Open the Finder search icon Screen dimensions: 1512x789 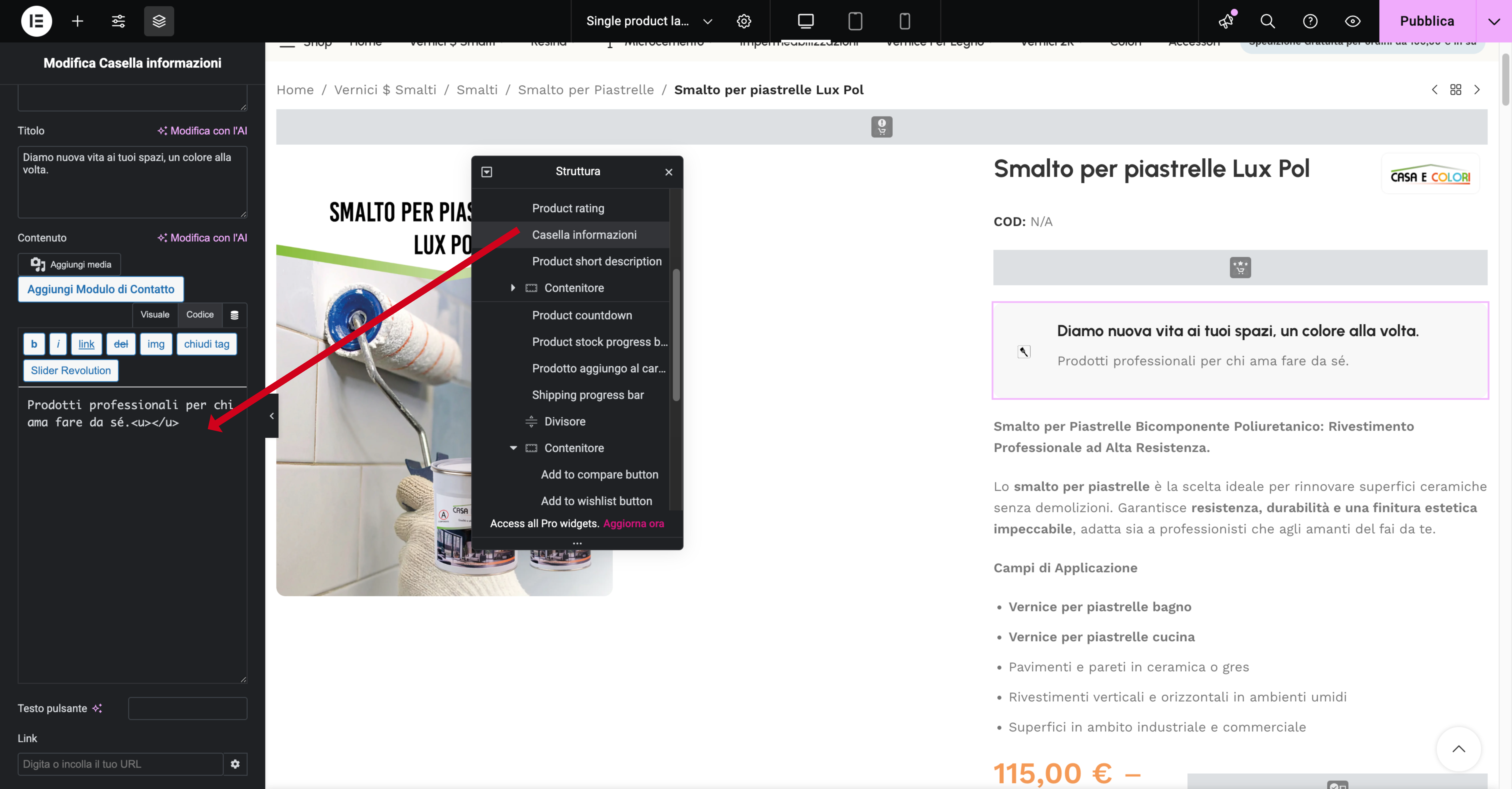[1268, 21]
